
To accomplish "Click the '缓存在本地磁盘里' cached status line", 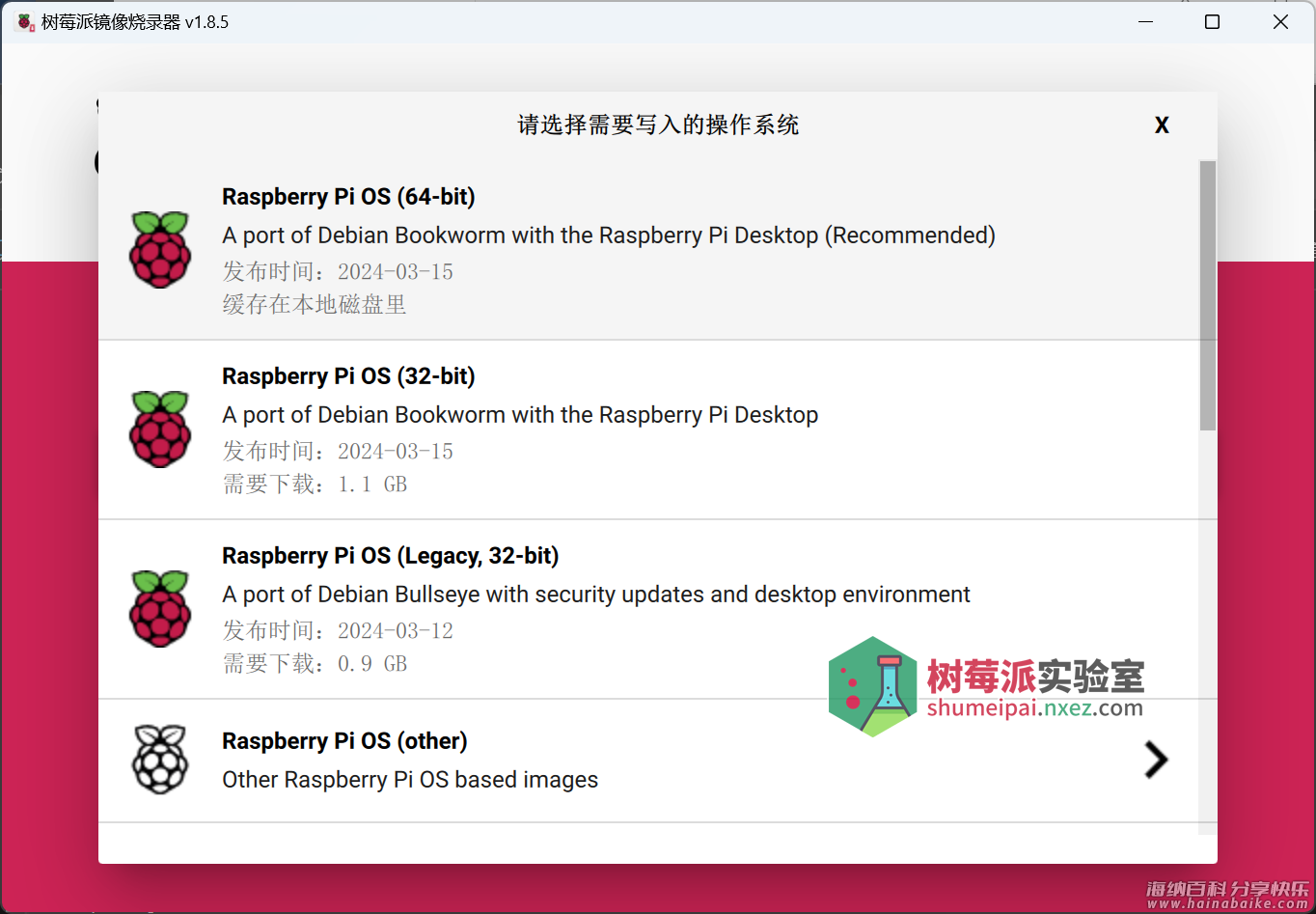I will pyautogui.click(x=315, y=305).
